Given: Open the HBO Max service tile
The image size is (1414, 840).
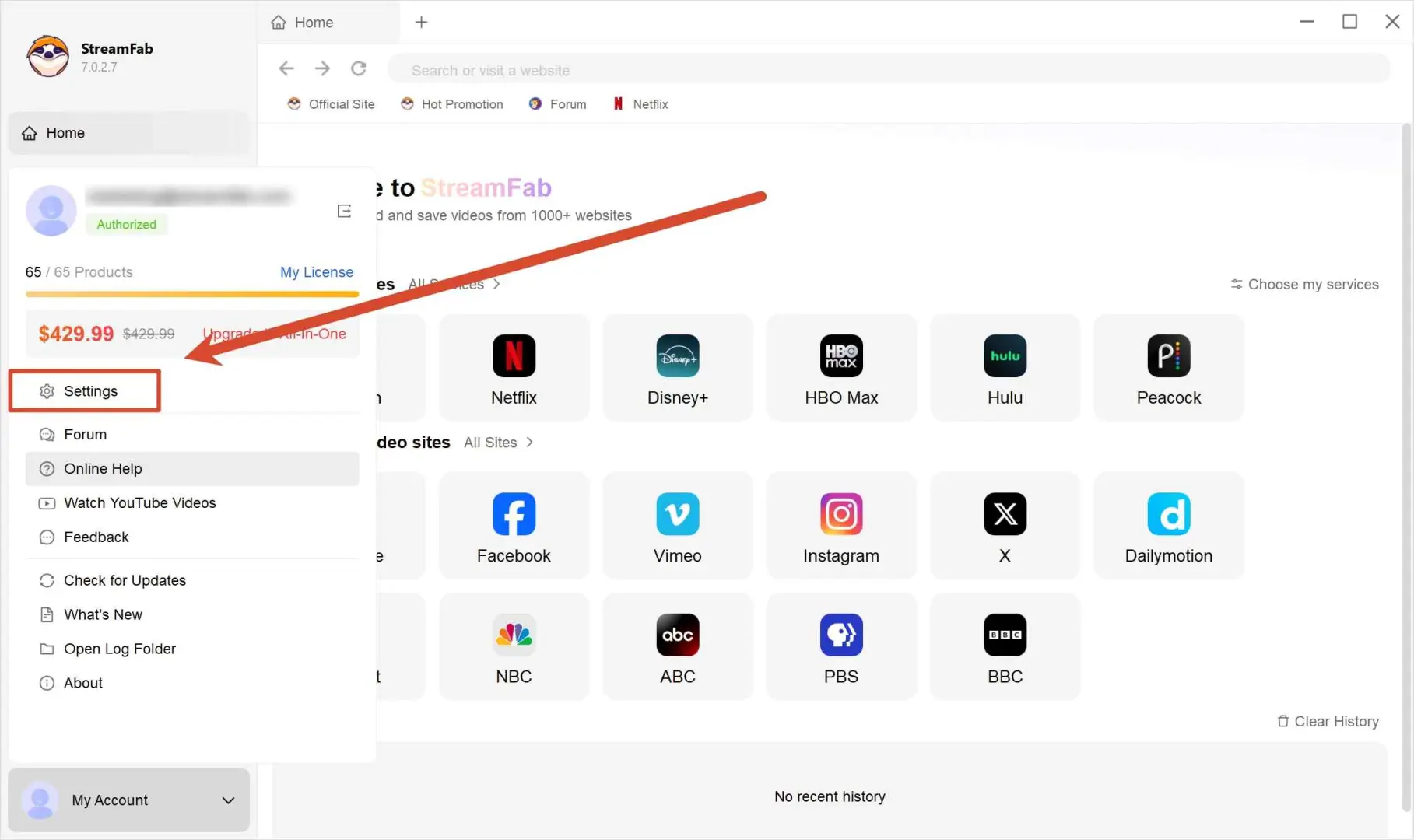Looking at the screenshot, I should 841,368.
